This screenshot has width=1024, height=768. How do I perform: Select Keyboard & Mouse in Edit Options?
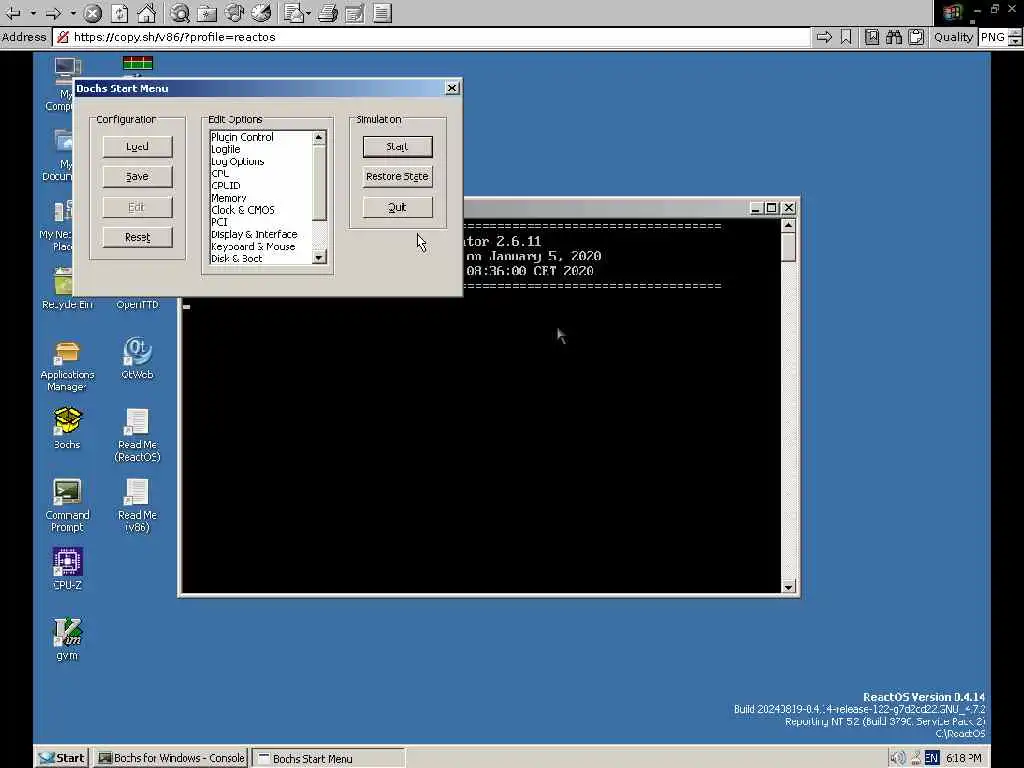(x=253, y=246)
